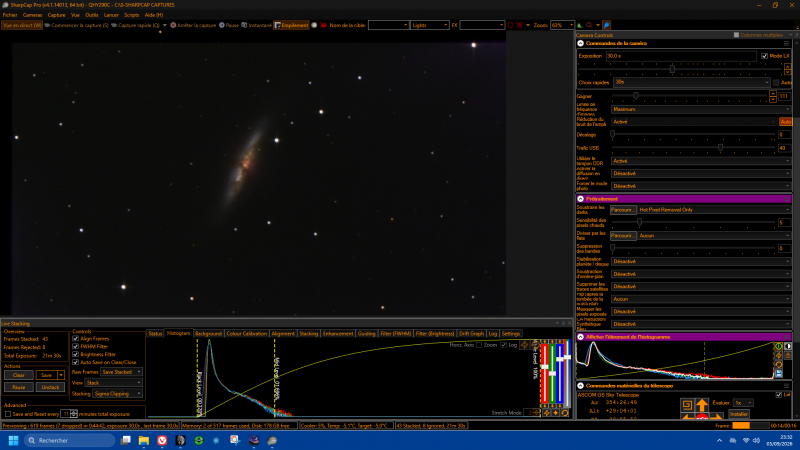Open the Lights frame type dropdown
The height and width of the screenshot is (450, 800).
click(x=430, y=25)
